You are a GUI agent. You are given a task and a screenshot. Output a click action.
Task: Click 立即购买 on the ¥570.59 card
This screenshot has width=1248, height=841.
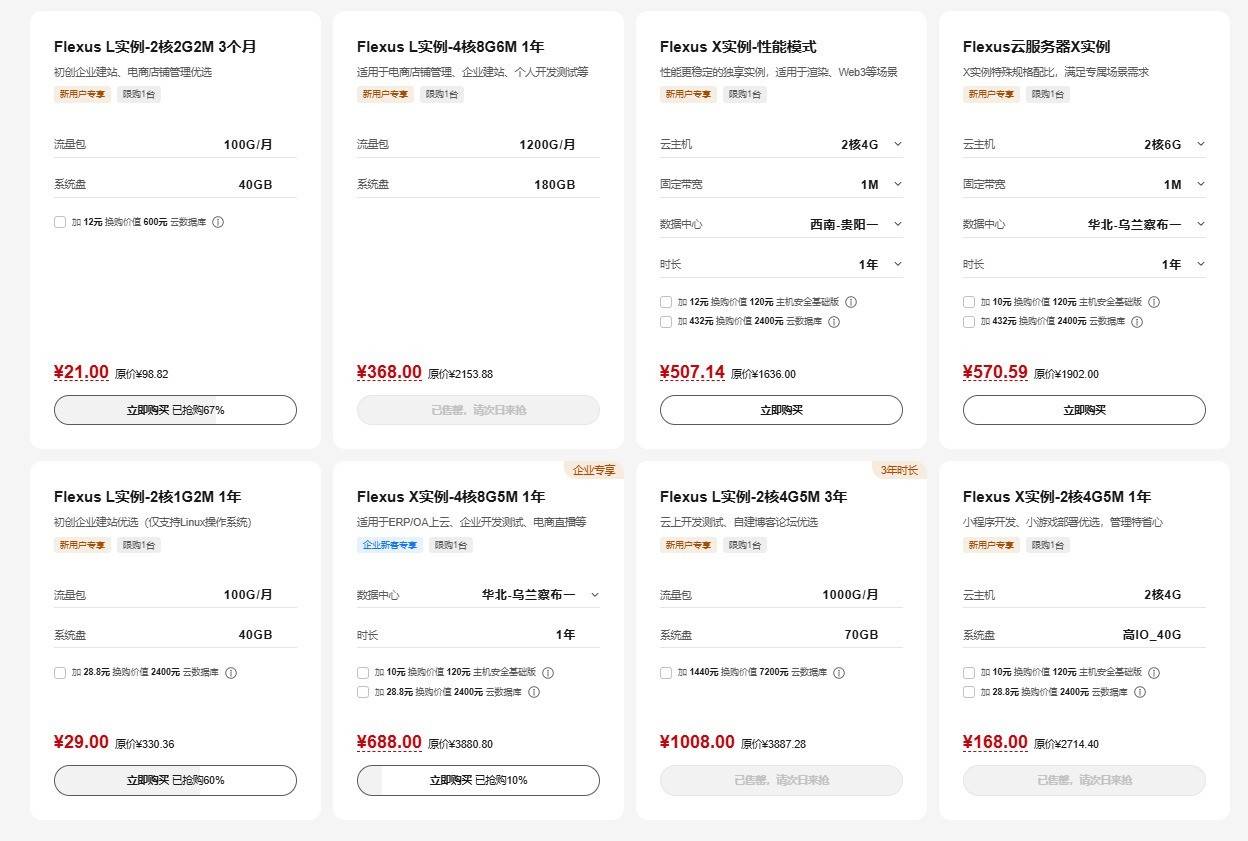tap(1084, 410)
